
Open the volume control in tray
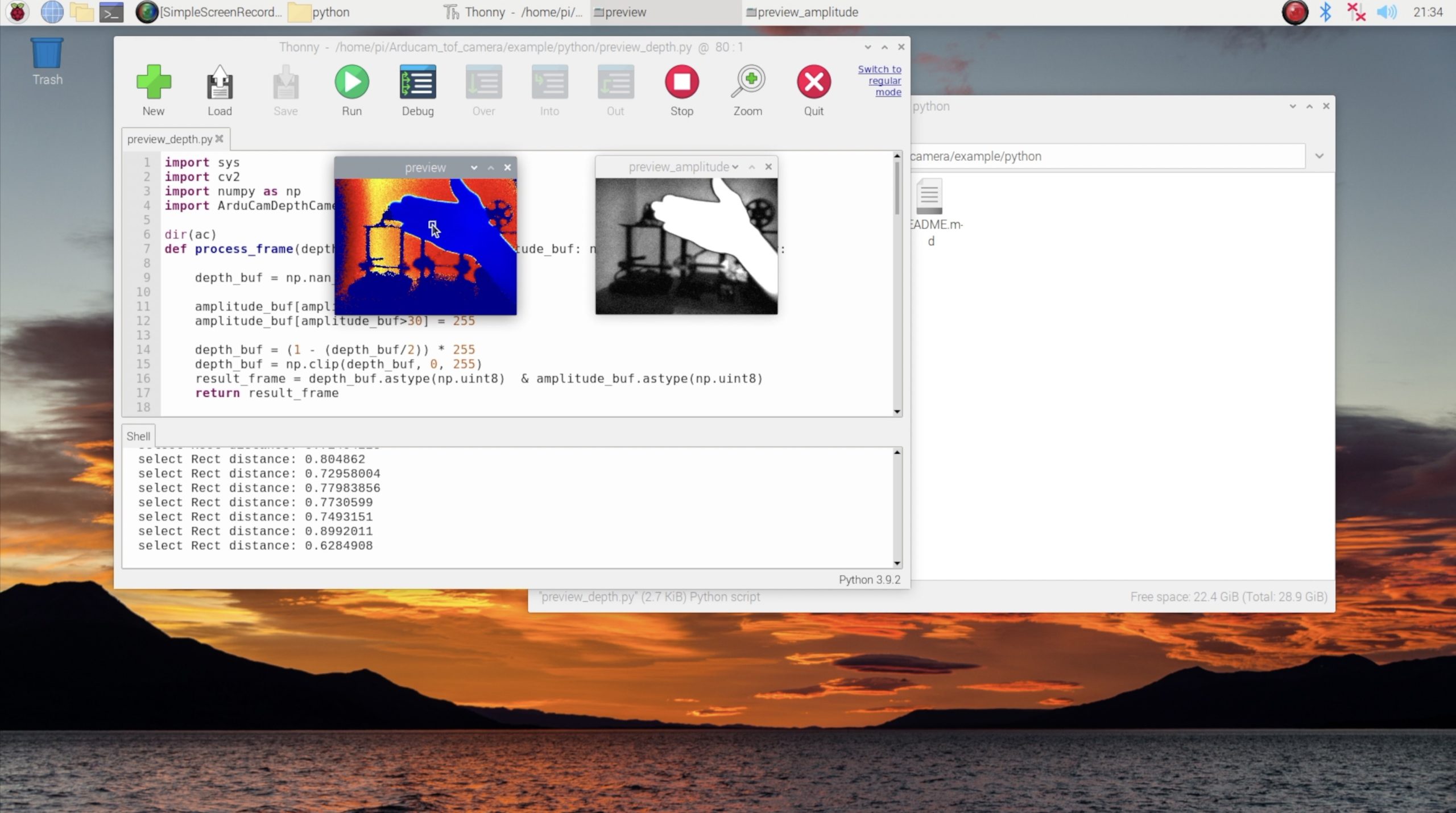pyautogui.click(x=1386, y=12)
